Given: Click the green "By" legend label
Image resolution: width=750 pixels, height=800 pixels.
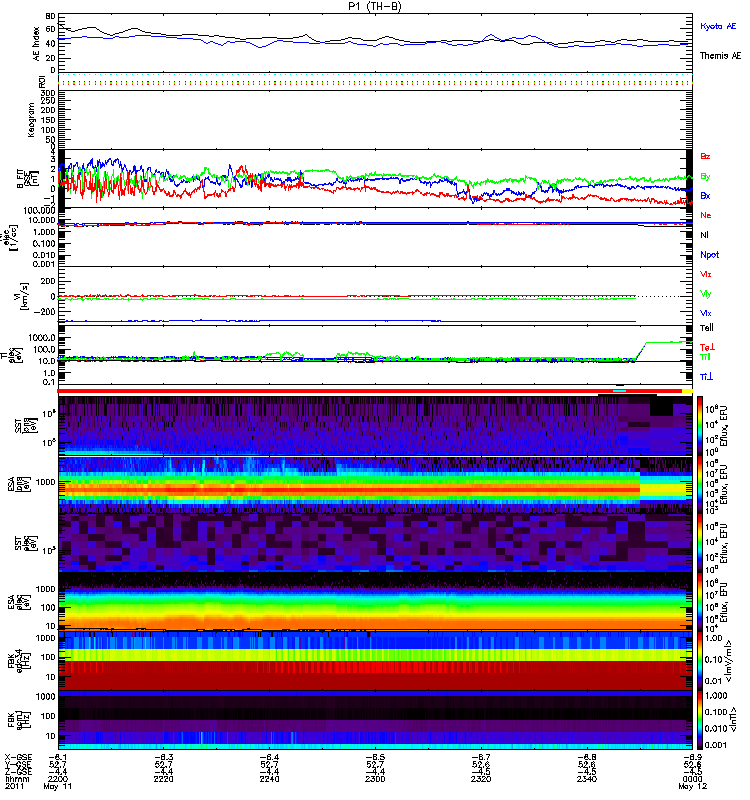Looking at the screenshot, I should tap(705, 177).
